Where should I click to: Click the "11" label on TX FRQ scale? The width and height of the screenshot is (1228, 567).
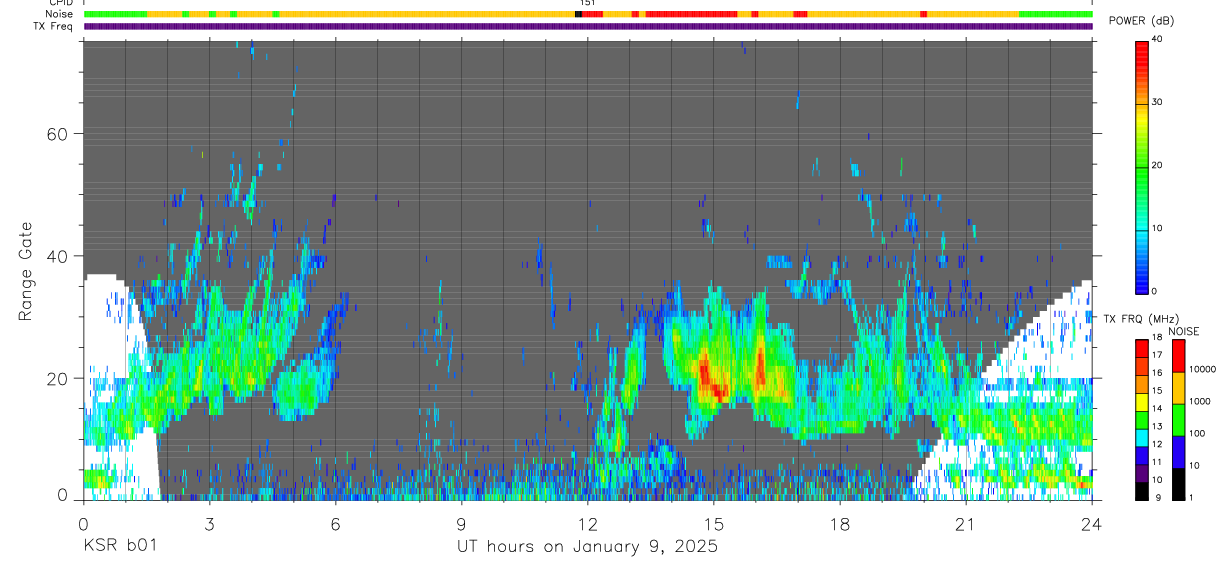(1158, 461)
